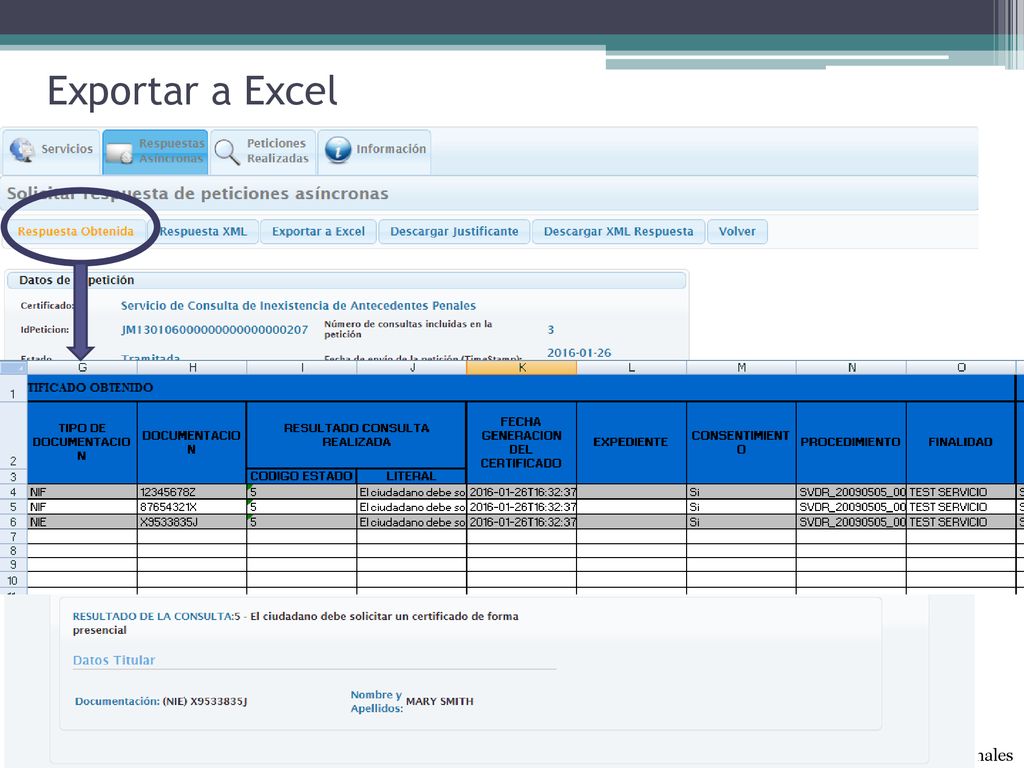Click the PROCEDIMIENTO header cell

click(852, 442)
